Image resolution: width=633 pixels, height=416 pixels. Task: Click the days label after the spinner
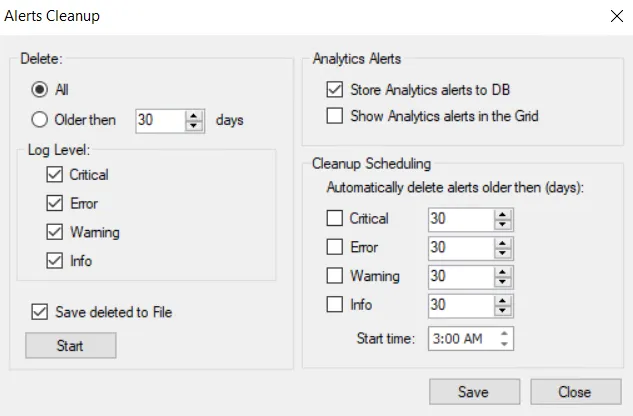(230, 120)
